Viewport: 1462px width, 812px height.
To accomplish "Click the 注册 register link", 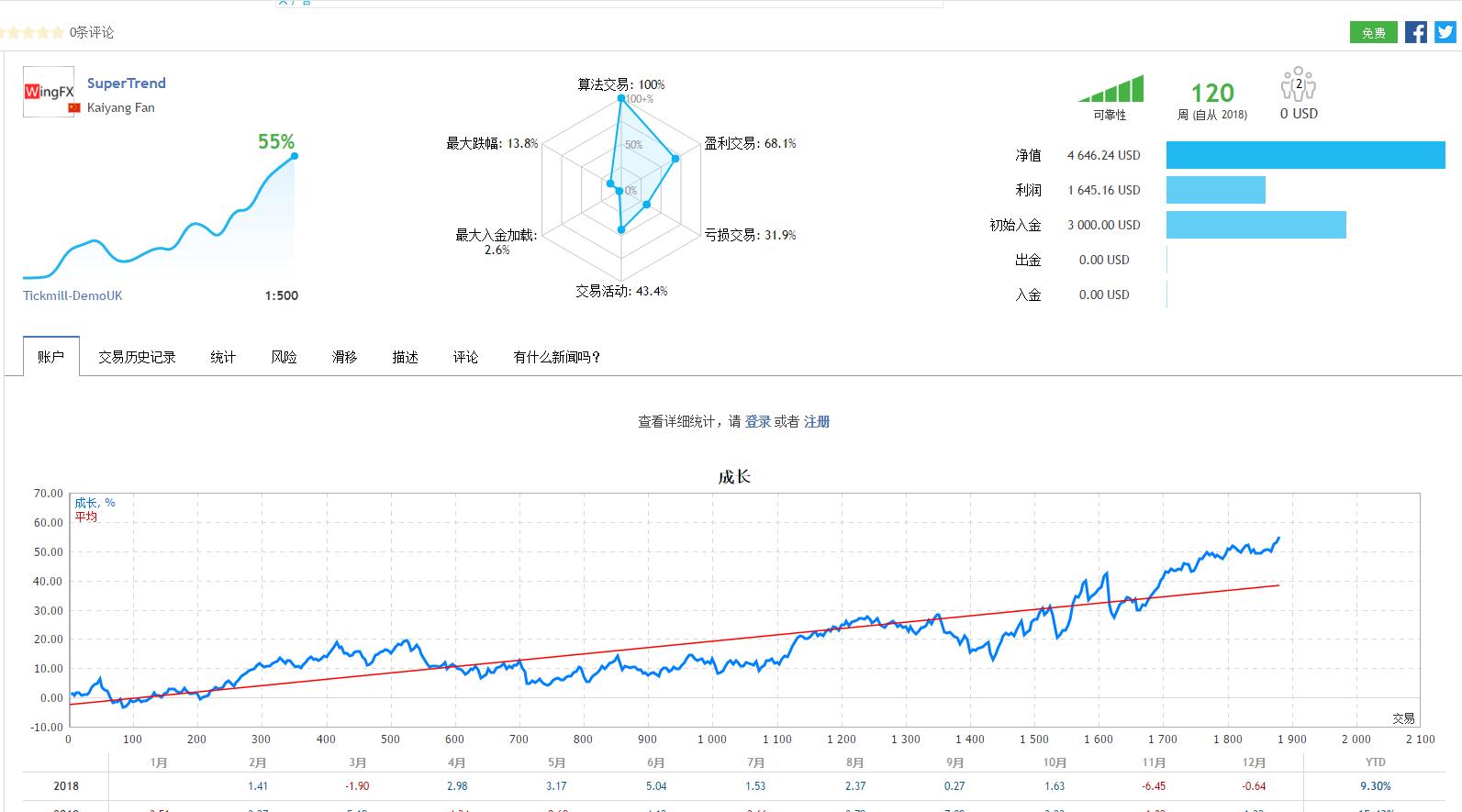I will (x=817, y=421).
